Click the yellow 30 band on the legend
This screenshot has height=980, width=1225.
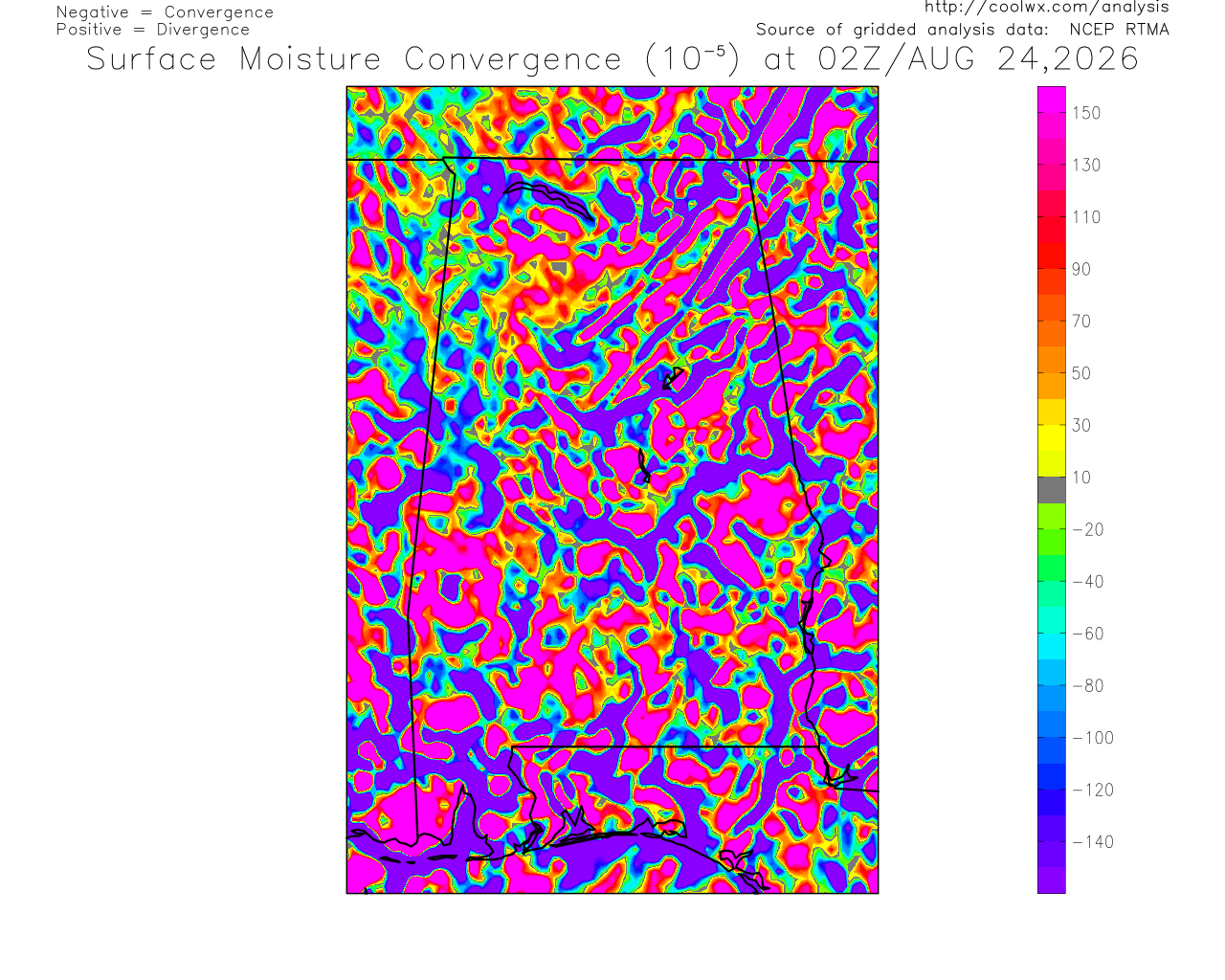pyautogui.click(x=1052, y=425)
